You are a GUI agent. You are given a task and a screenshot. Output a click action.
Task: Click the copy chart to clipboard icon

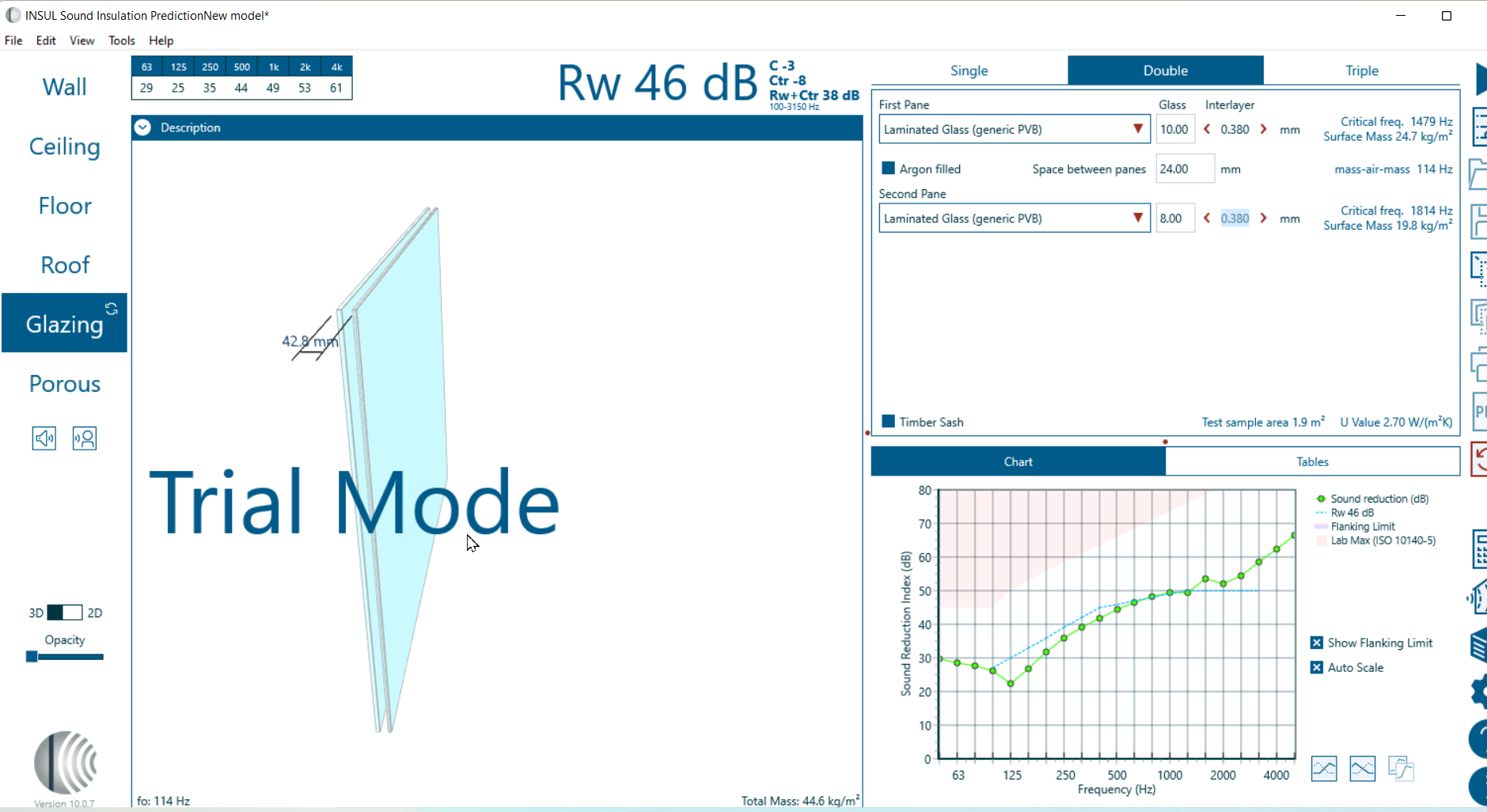click(1401, 768)
